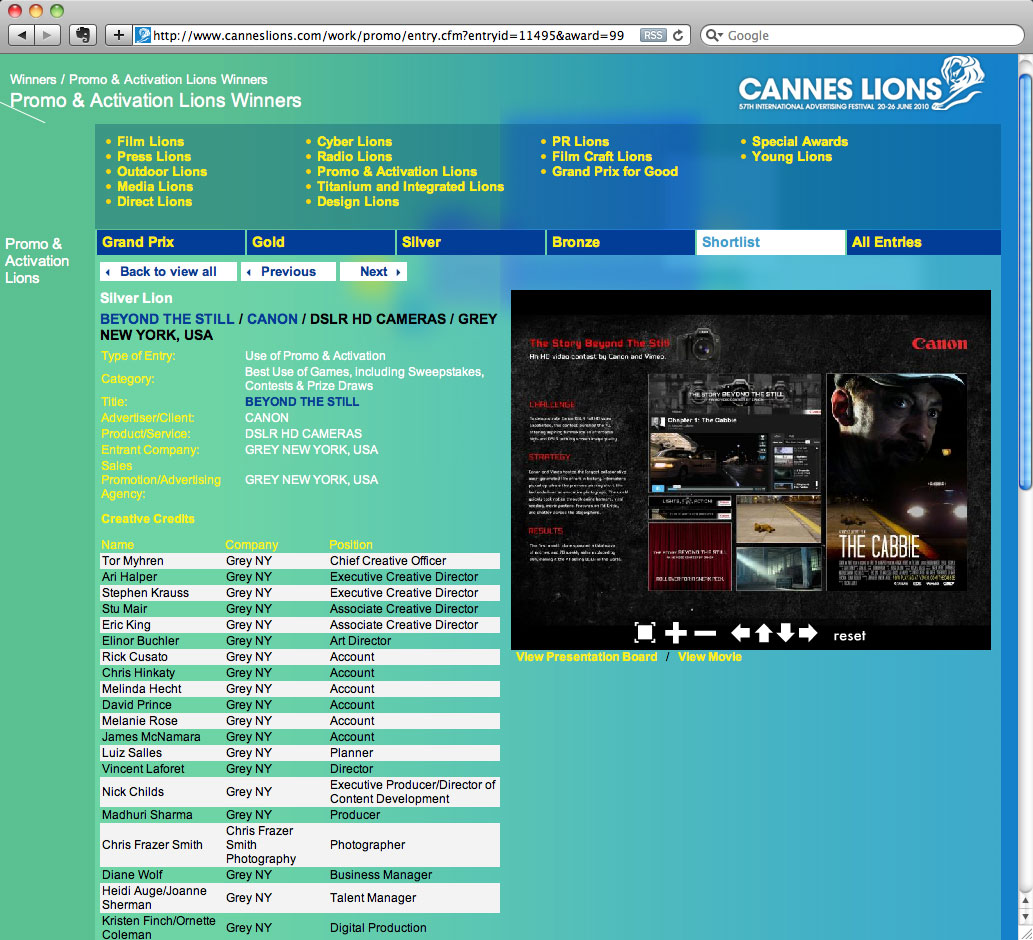This screenshot has width=1033, height=940.
Task: Click the page's vertical scrollbar
Action: pos(1024,300)
